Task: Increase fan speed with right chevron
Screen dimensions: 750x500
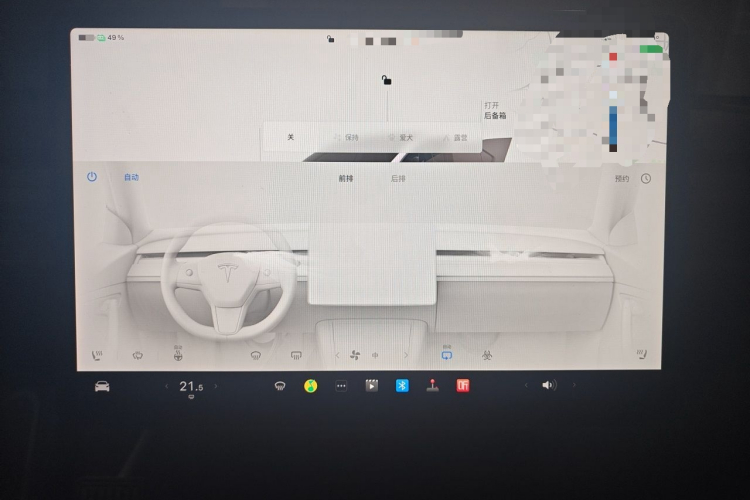Action: pos(406,356)
